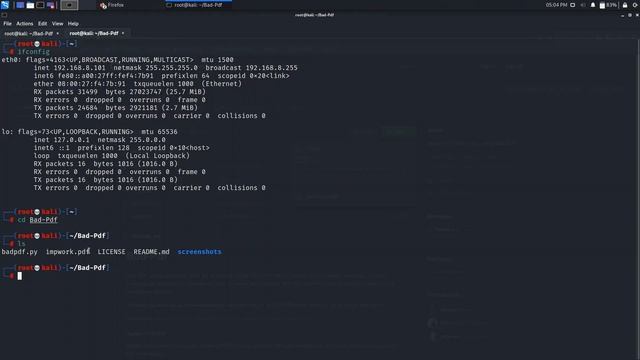
Task: Click the battery 83% indicator
Action: point(608,5)
